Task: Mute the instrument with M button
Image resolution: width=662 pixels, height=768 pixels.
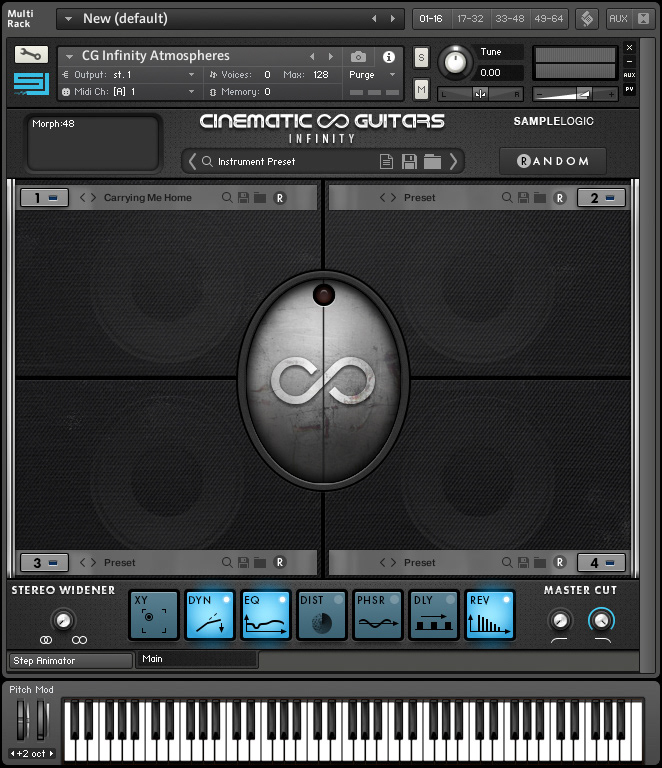Action: pos(421,90)
